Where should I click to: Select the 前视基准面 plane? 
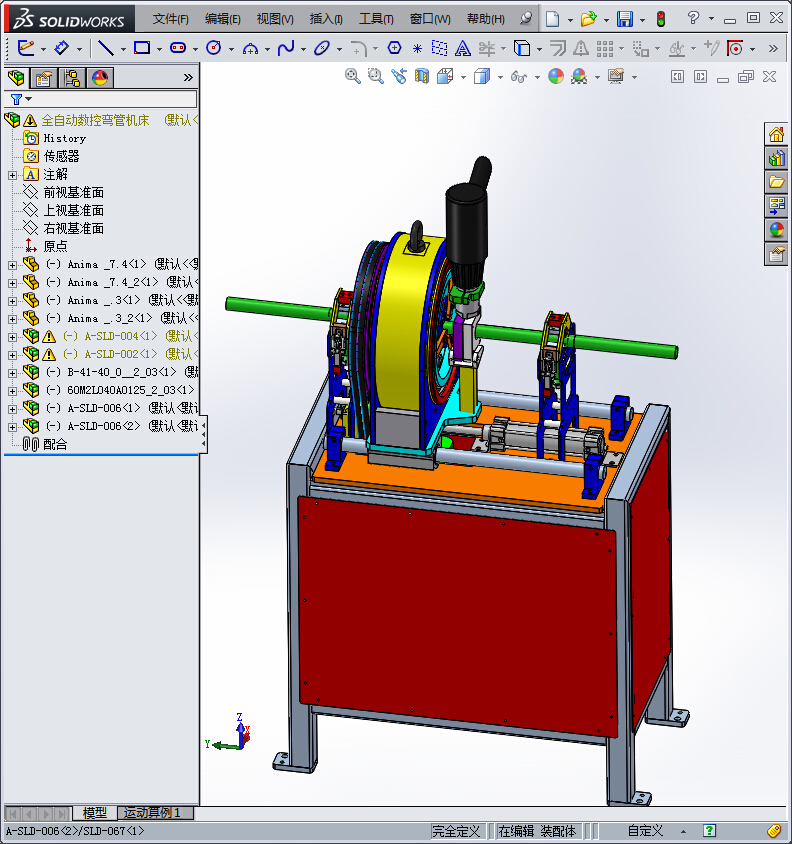73,193
